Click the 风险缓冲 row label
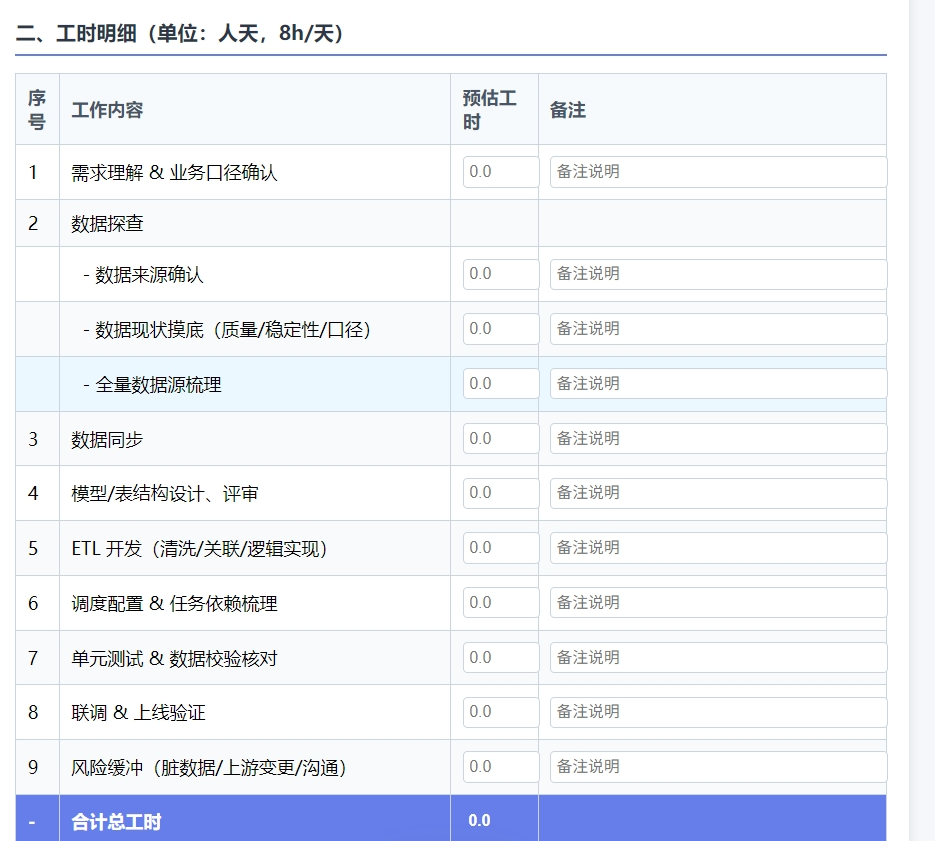Screen dimensions: 935x841 pyautogui.click(x=209, y=768)
